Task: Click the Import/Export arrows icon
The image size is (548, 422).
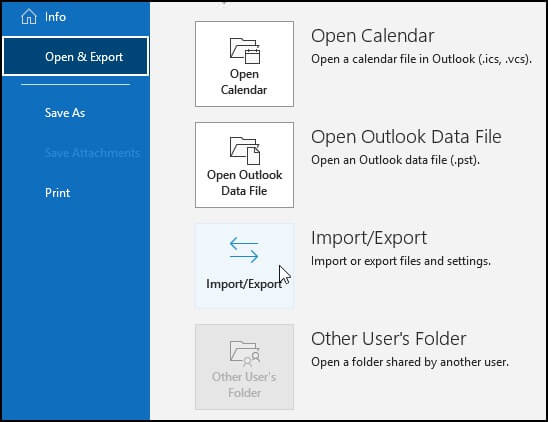Action: (x=244, y=250)
